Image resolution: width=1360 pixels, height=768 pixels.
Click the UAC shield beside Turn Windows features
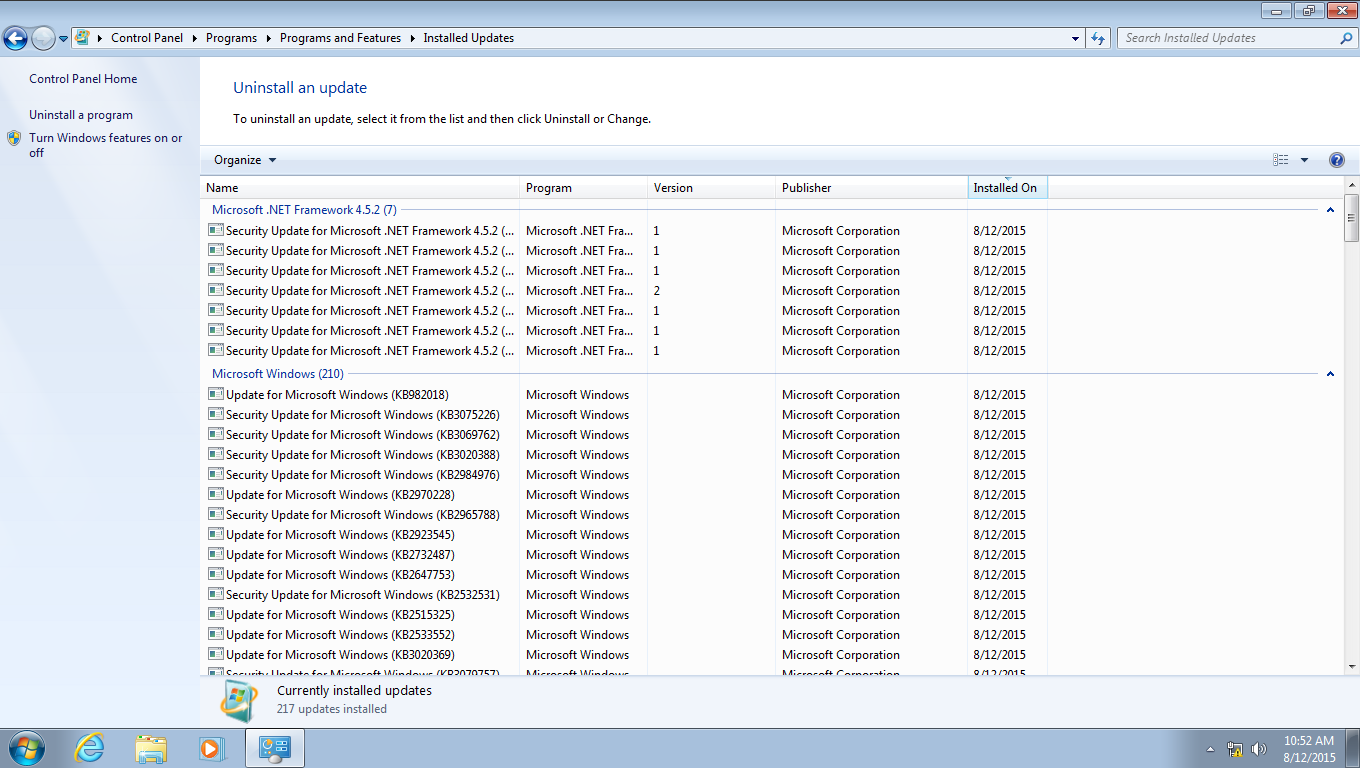[13, 138]
